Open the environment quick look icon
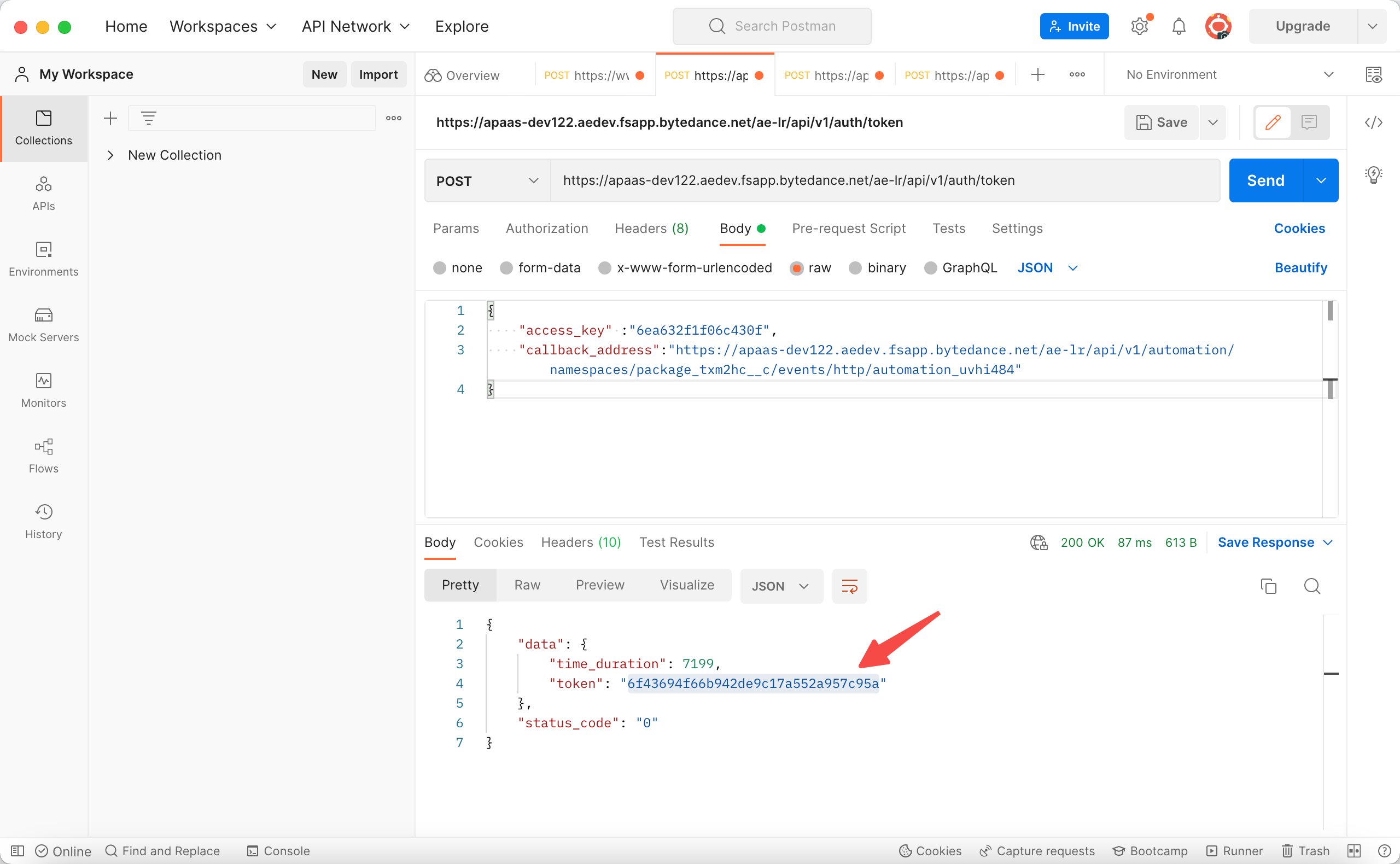The height and width of the screenshot is (864, 1400). tap(1373, 75)
